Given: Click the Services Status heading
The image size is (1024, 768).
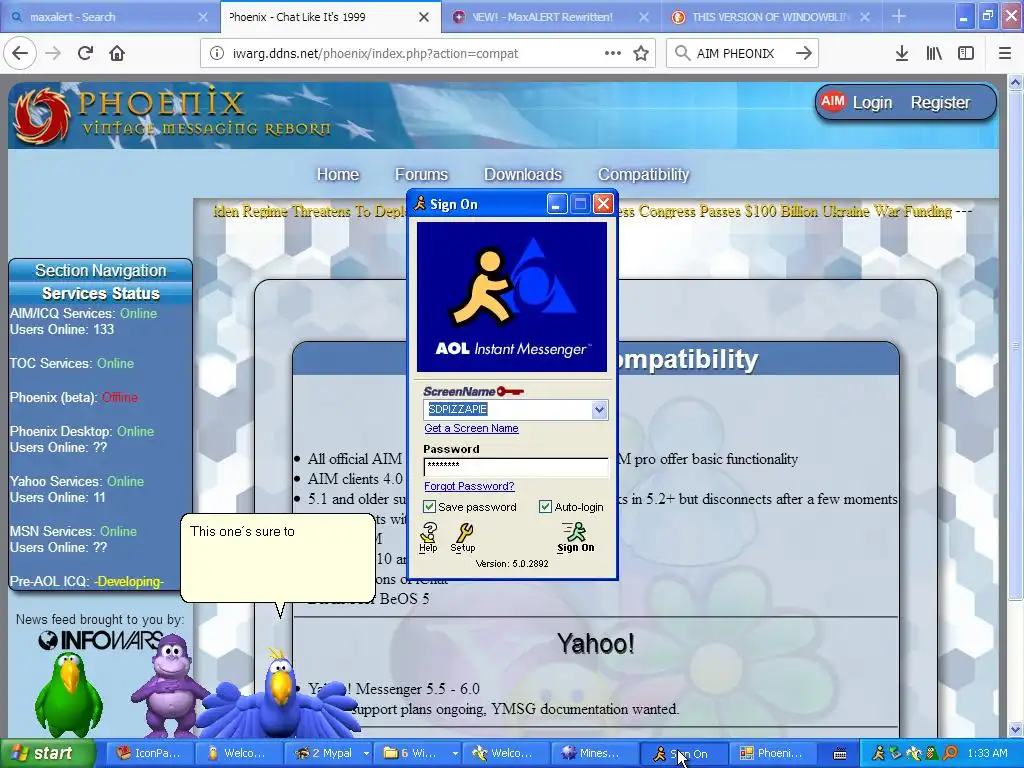Looking at the screenshot, I should tap(101, 293).
